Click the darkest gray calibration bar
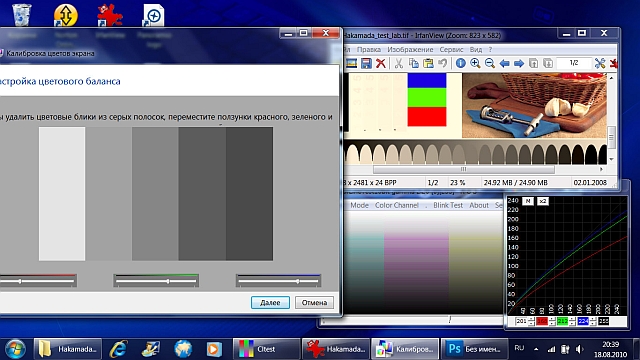 [x=249, y=194]
